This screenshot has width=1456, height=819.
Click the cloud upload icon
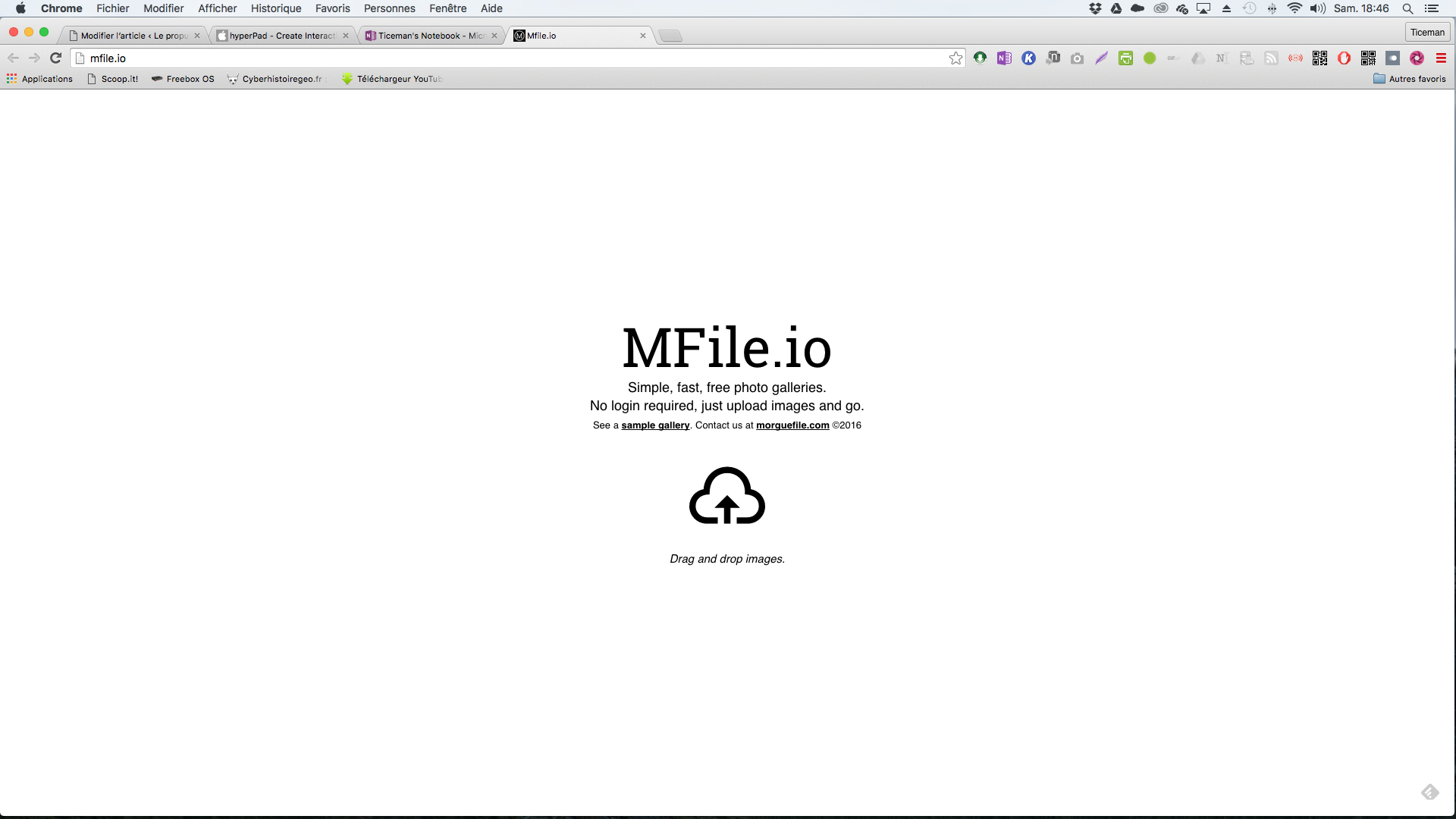[x=726, y=495]
